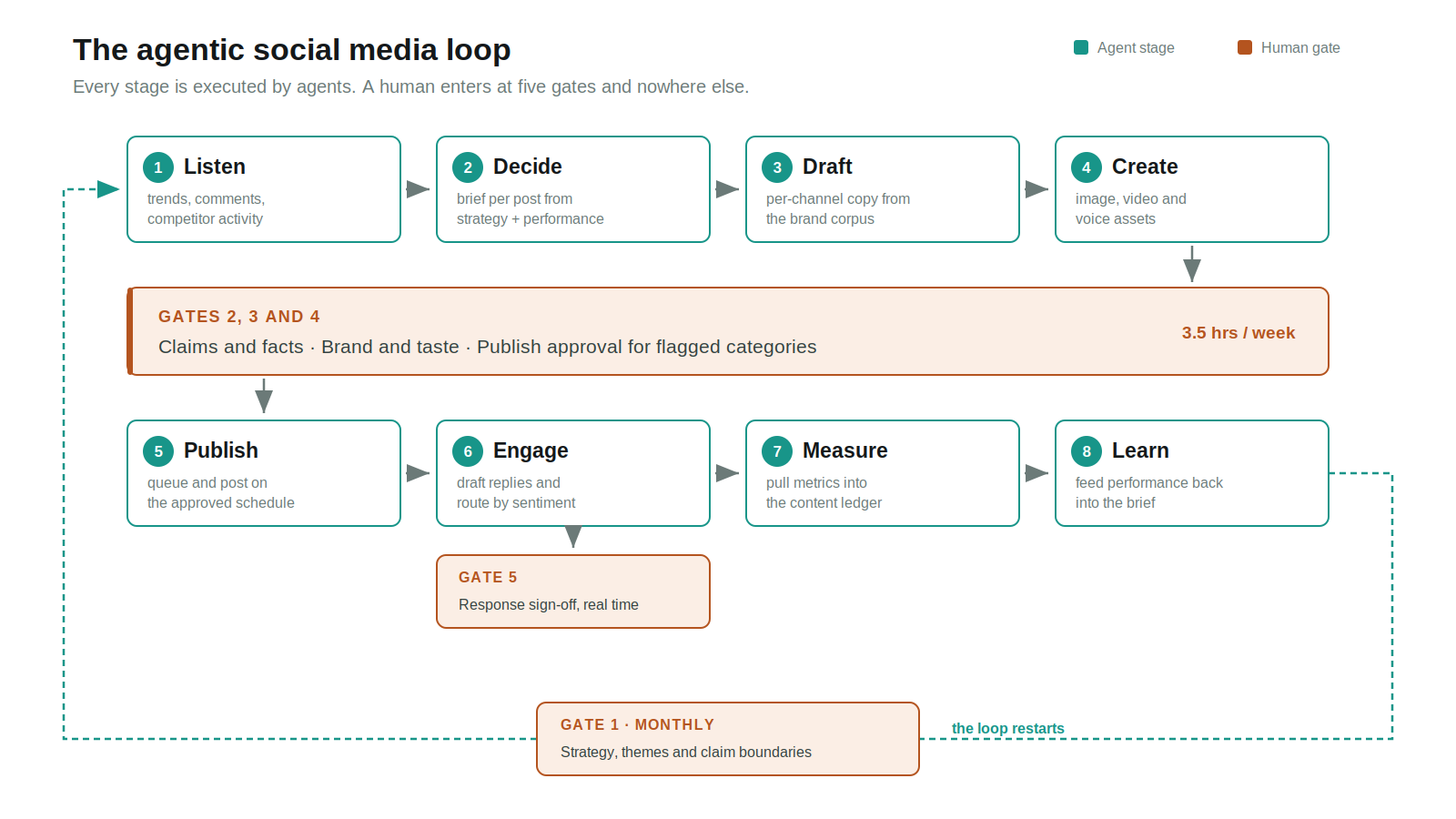The image size is (1456, 819).
Task: Click 'draft replies and route by sentiment' description
Action: click(x=516, y=492)
